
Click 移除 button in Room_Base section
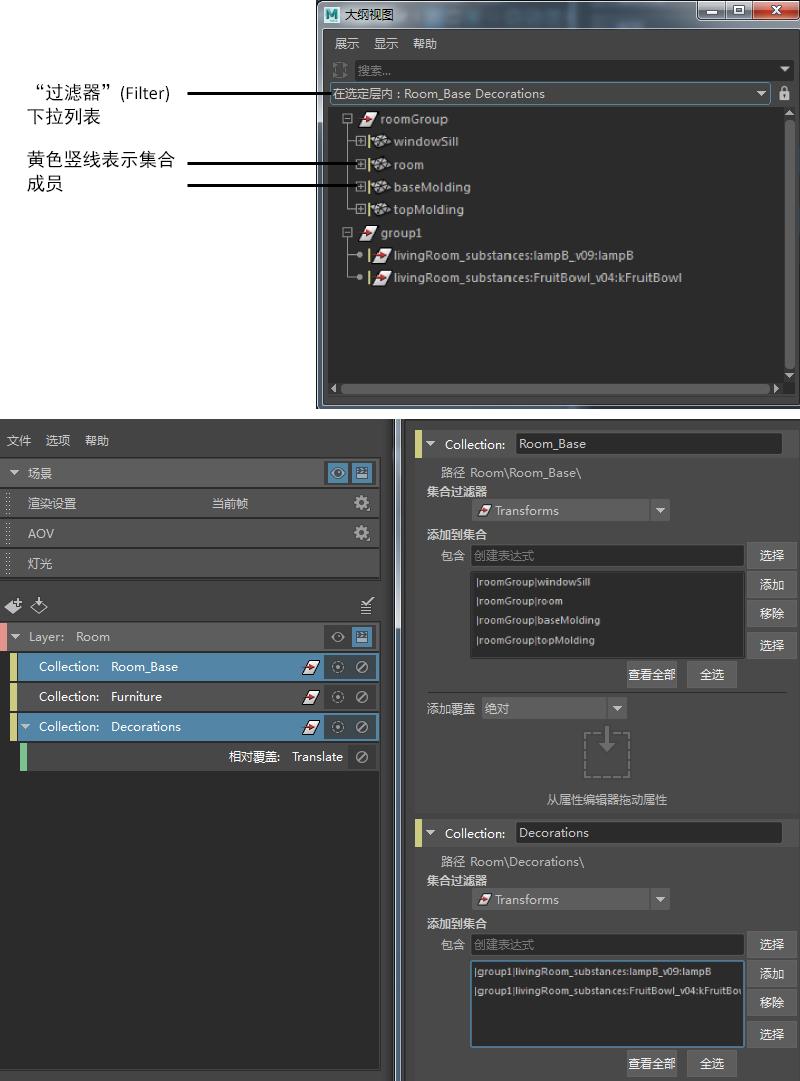(x=772, y=614)
